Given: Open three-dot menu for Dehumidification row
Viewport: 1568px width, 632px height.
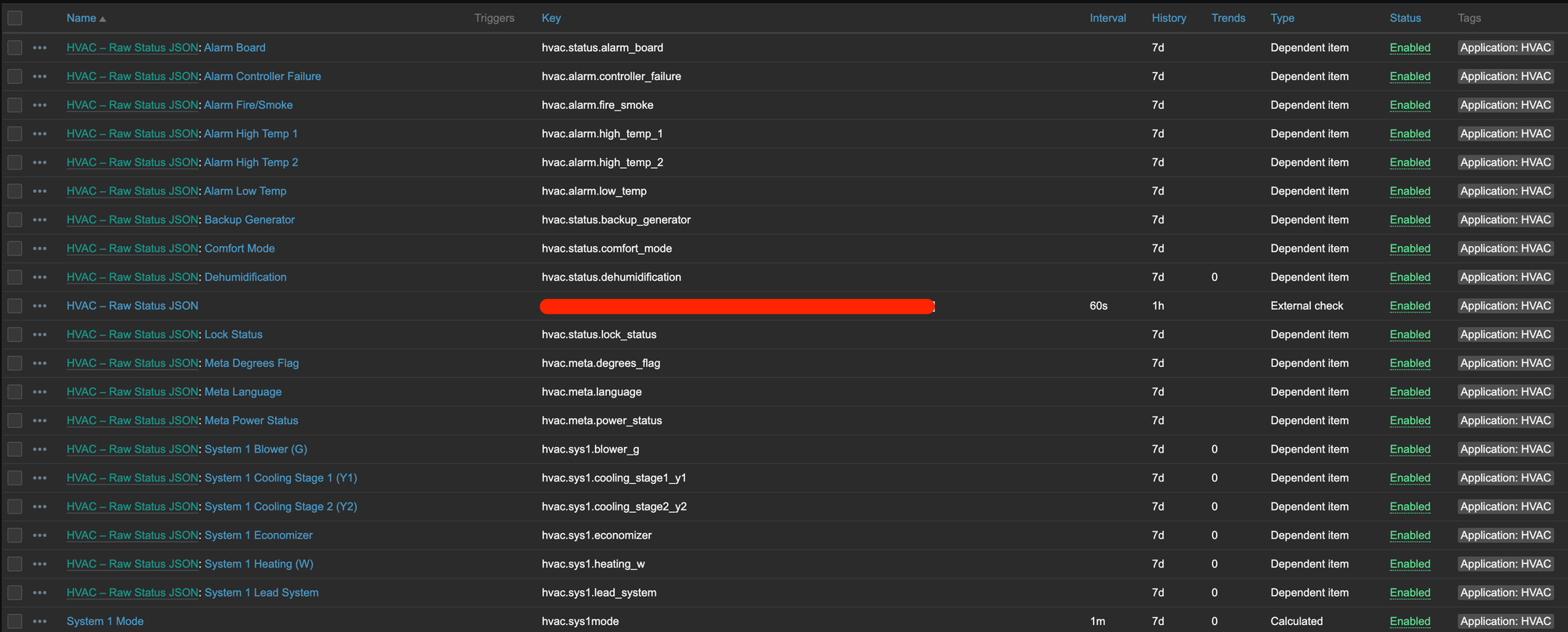Looking at the screenshot, I should coord(40,278).
